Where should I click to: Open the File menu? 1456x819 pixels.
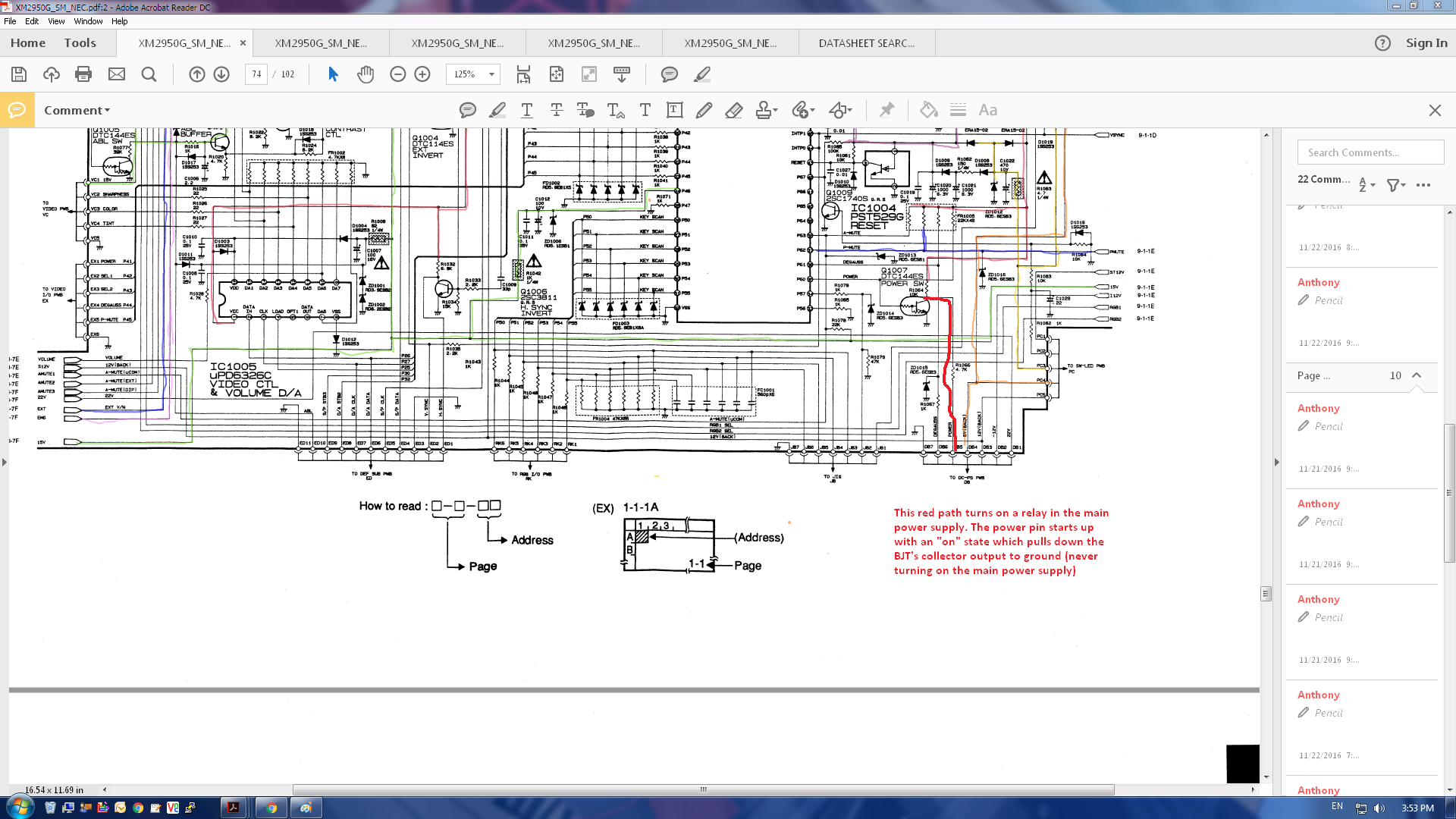pos(10,21)
